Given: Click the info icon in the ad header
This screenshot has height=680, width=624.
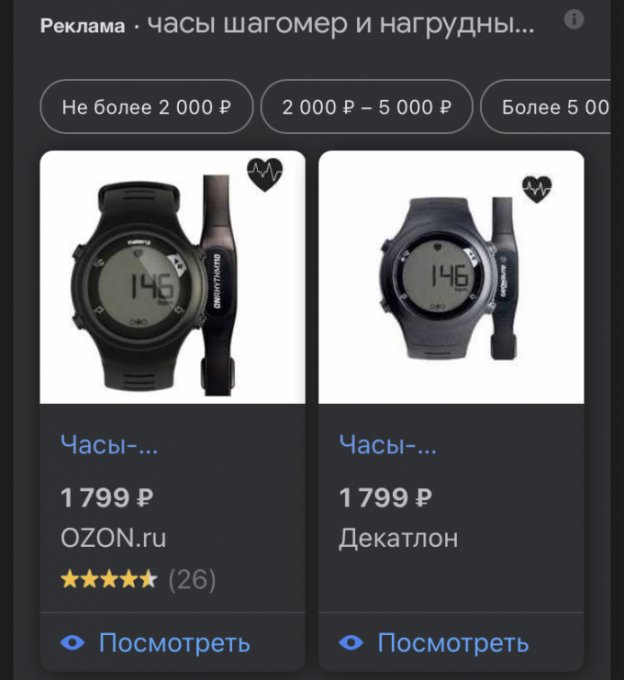Looking at the screenshot, I should [x=574, y=20].
